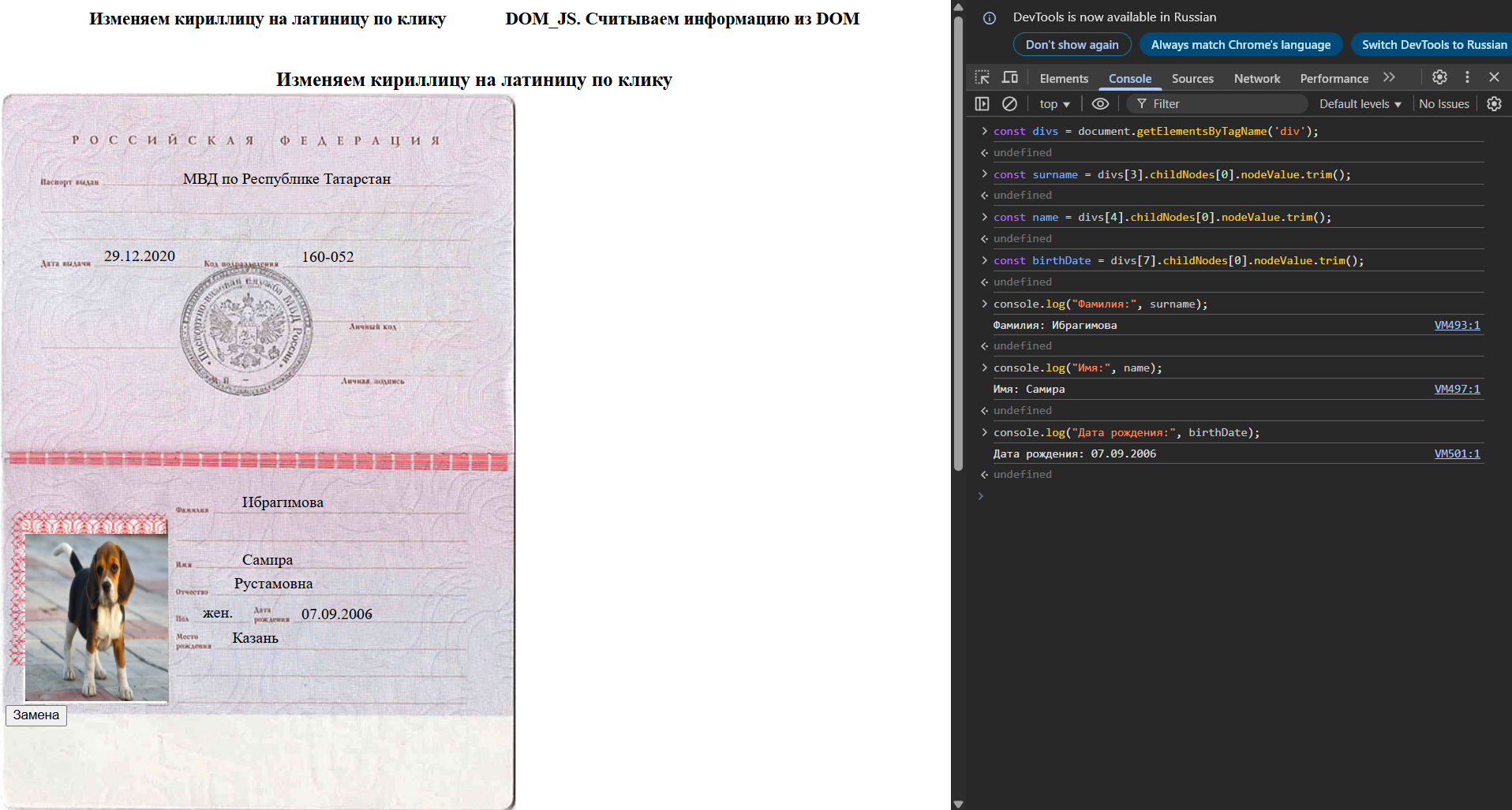Open the top JavaScript context dropdown

pos(1054,104)
